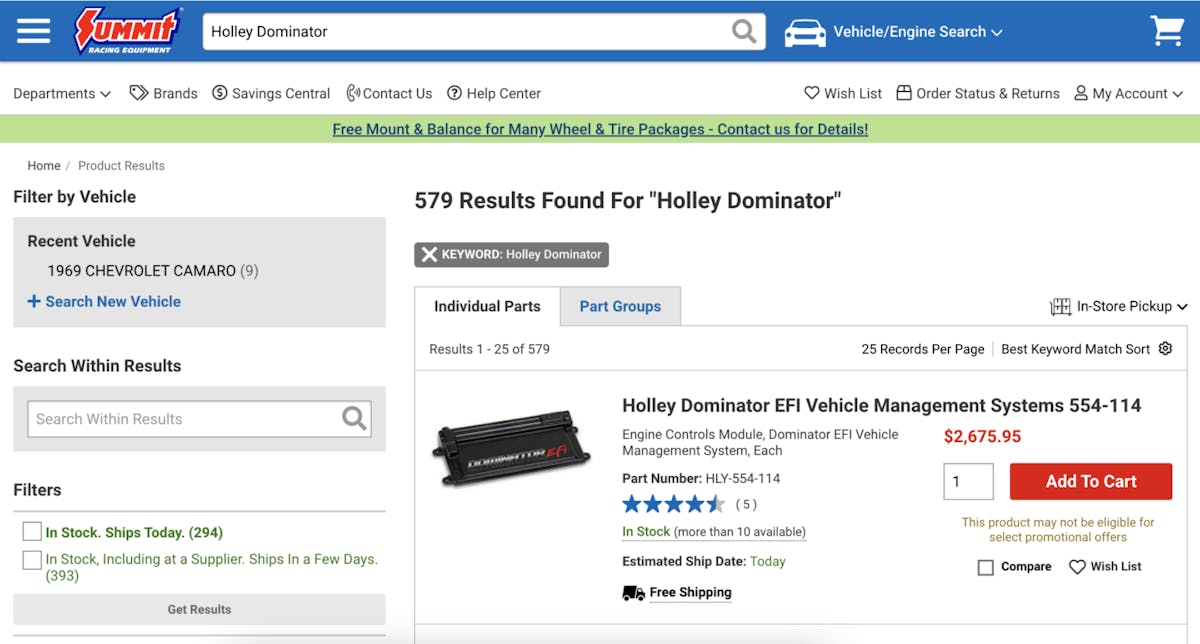
Task: Click Best Keyword Match Sort gear icon
Action: 1165,349
